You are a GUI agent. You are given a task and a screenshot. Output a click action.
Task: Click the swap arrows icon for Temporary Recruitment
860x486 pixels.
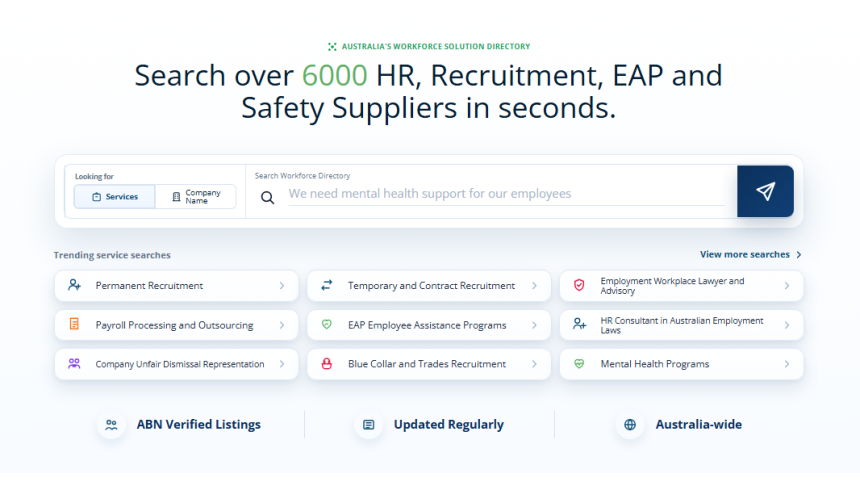click(327, 285)
